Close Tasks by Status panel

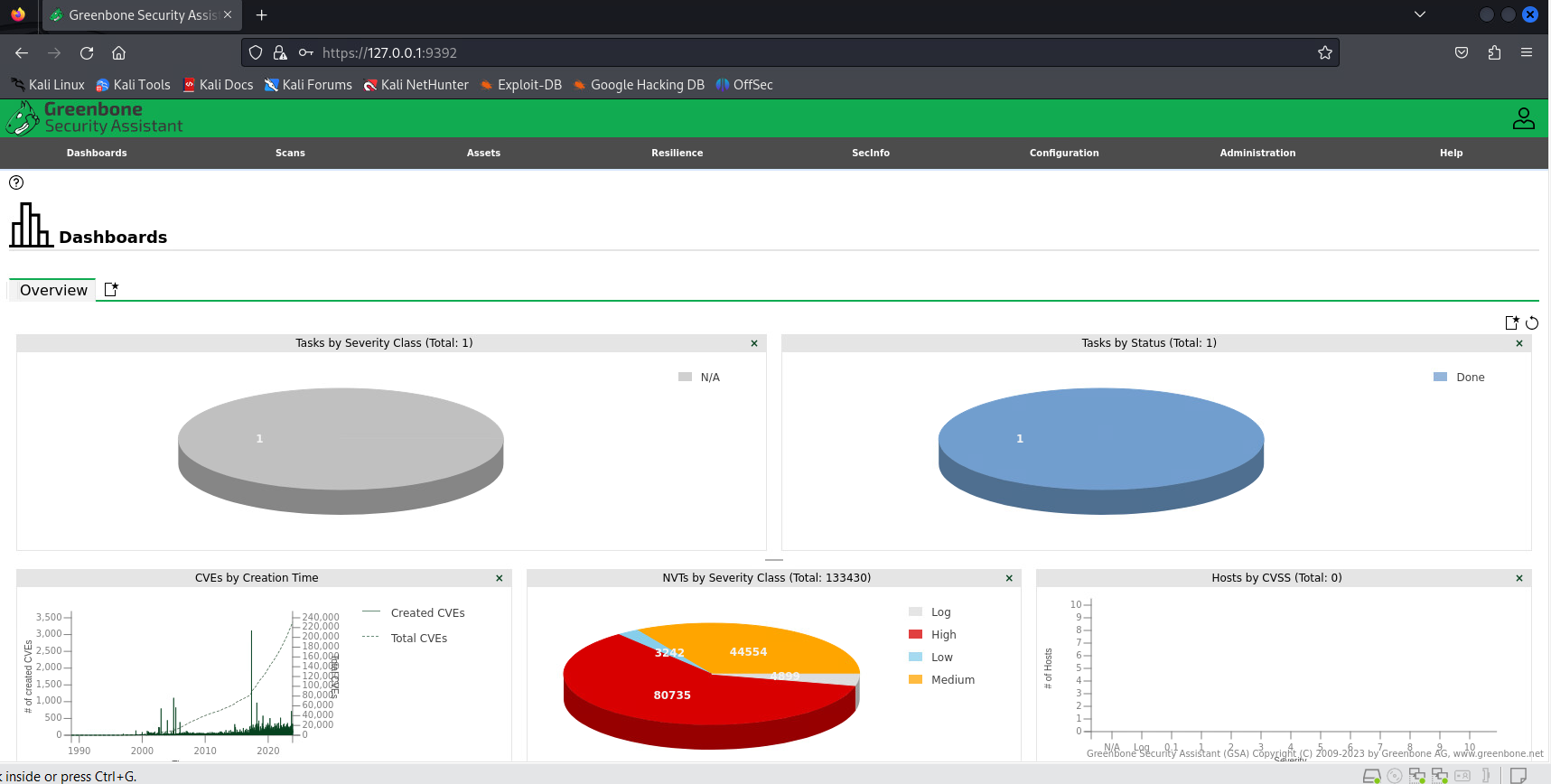click(x=1519, y=343)
